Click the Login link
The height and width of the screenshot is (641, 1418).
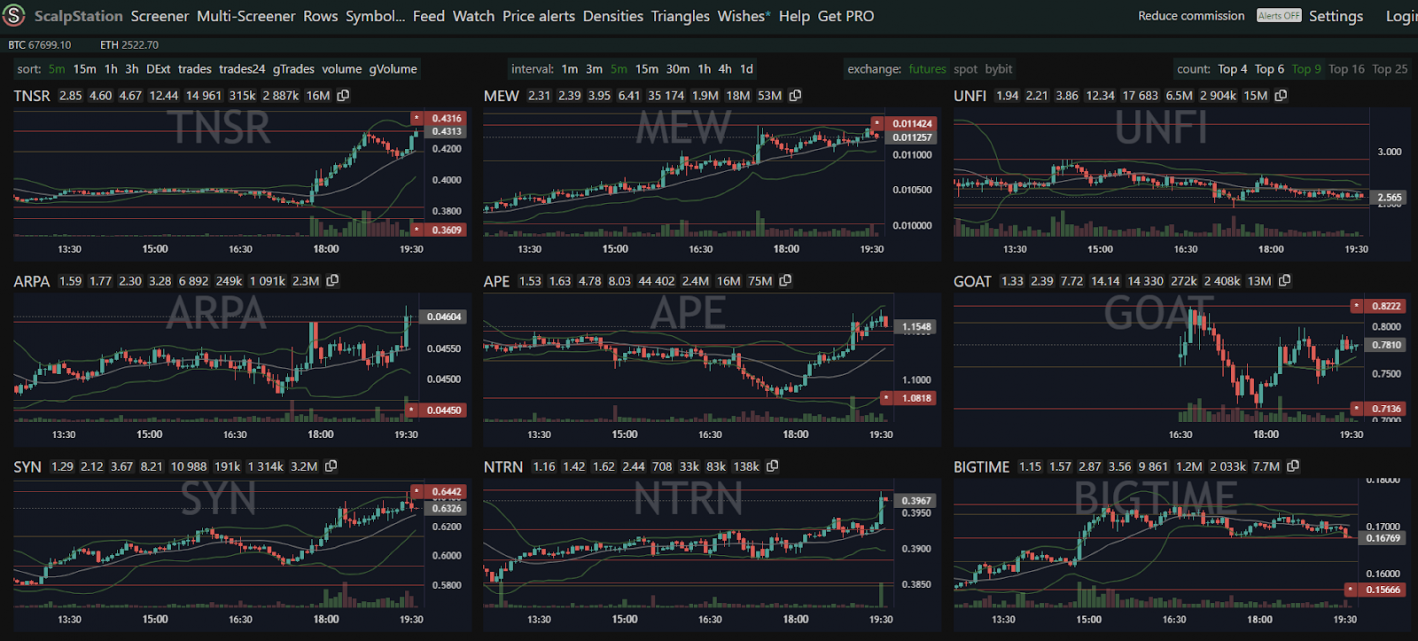tap(1401, 16)
